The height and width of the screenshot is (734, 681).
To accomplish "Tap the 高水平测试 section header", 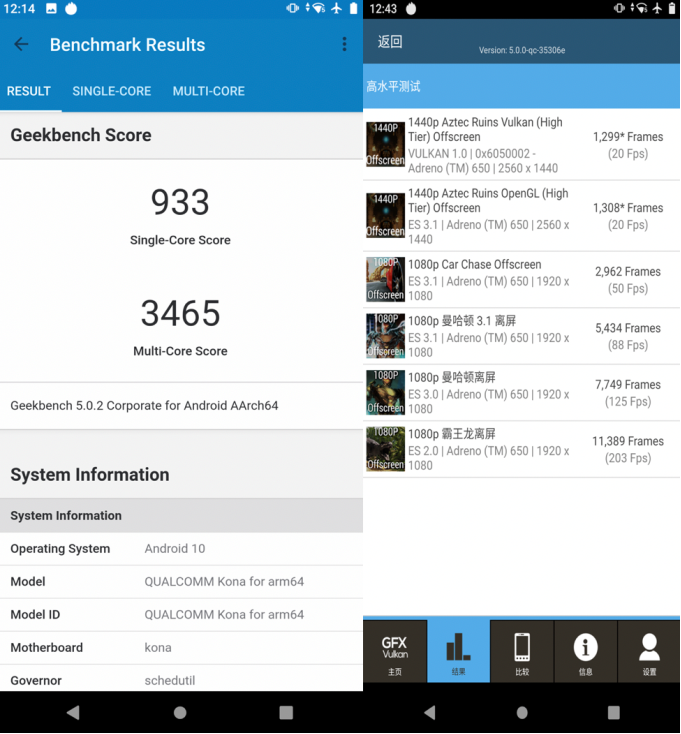I will pyautogui.click(x=393, y=87).
